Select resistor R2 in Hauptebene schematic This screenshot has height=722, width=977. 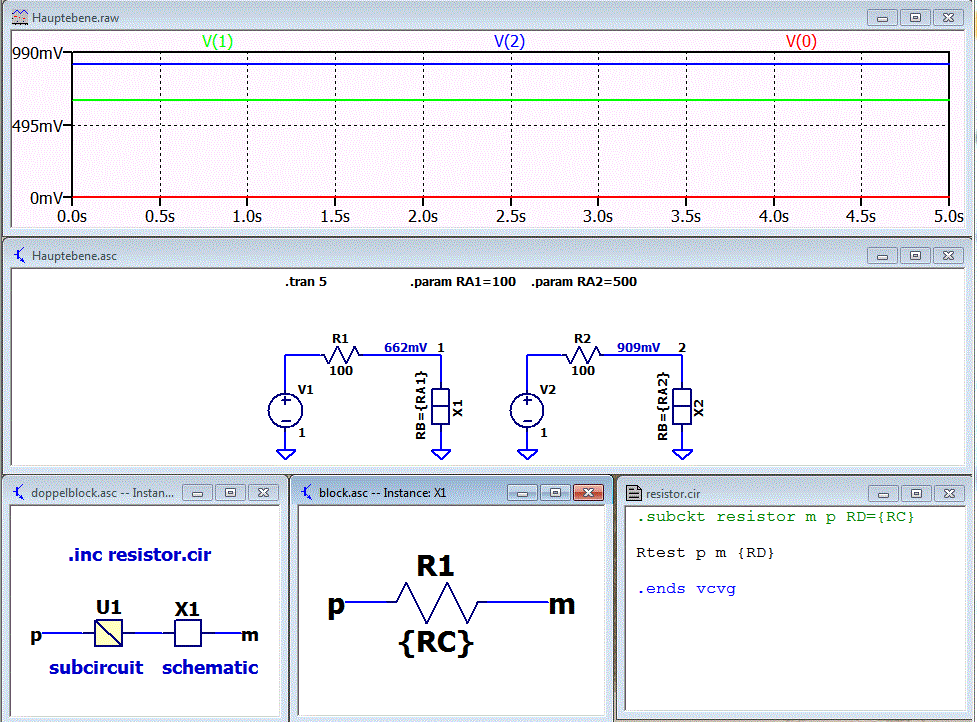[x=582, y=355]
